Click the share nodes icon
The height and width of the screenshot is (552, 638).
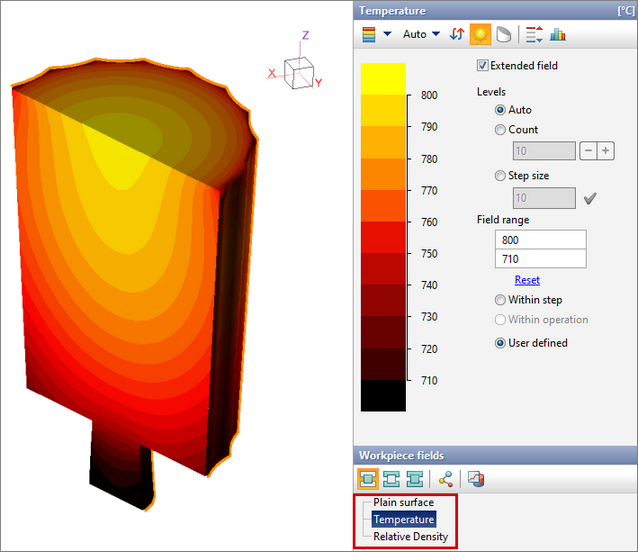coord(446,480)
